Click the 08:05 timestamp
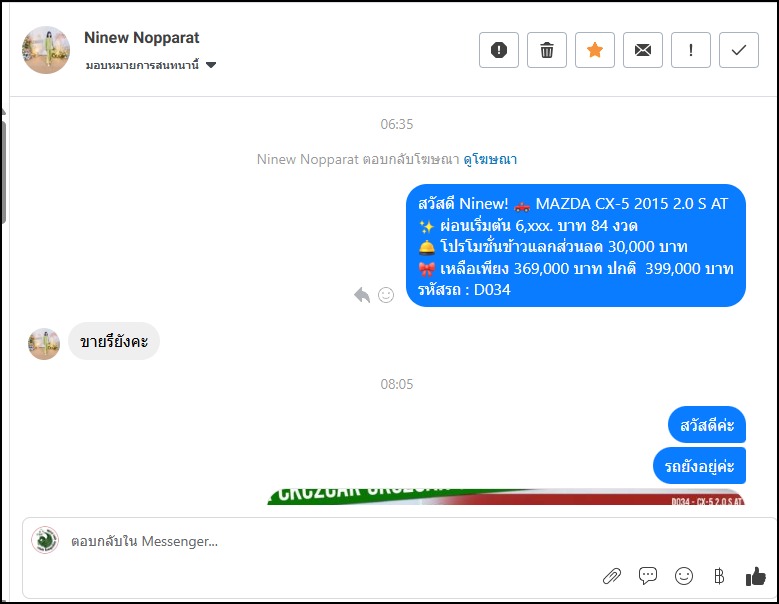Viewport: 779px width, 604px height. click(x=396, y=384)
